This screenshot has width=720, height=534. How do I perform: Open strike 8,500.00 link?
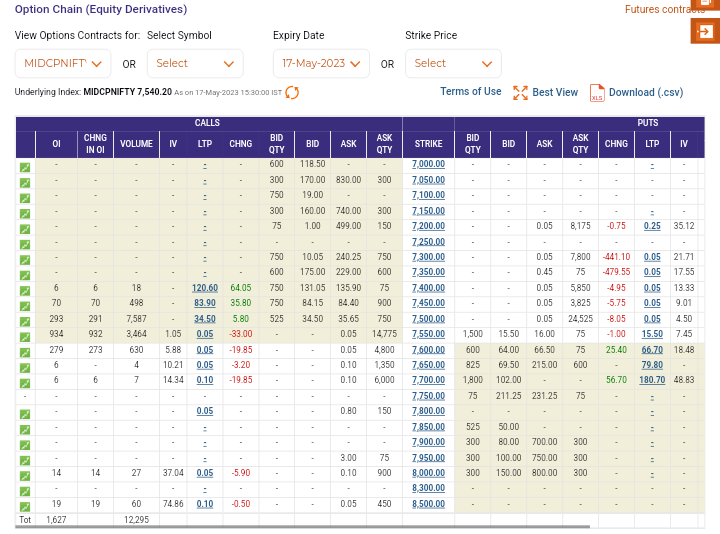click(x=428, y=504)
